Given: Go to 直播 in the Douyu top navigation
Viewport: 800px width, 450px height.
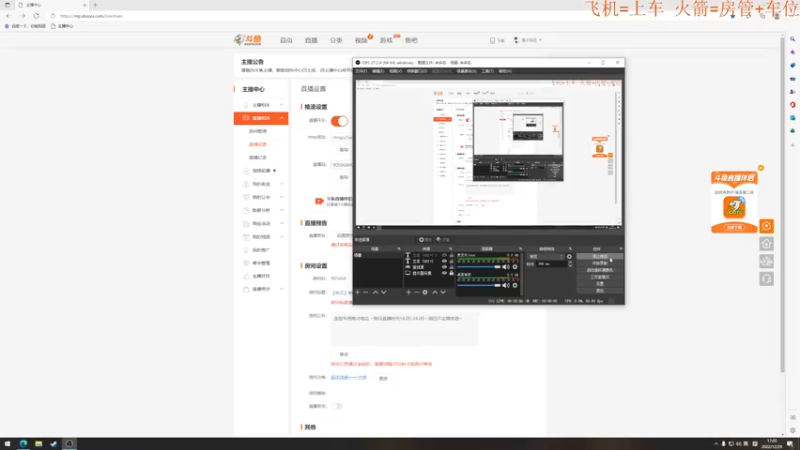Looking at the screenshot, I should (x=311, y=40).
